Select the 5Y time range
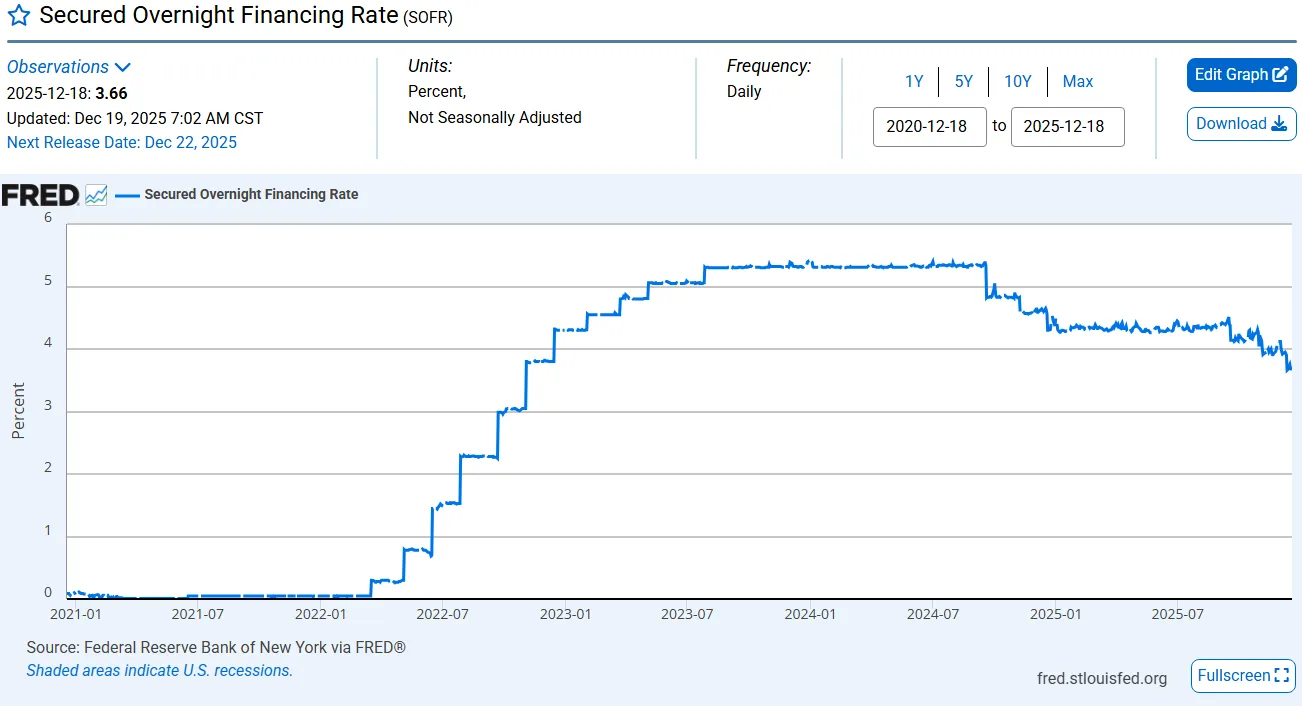Screen dimensions: 1302x706 tap(963, 82)
